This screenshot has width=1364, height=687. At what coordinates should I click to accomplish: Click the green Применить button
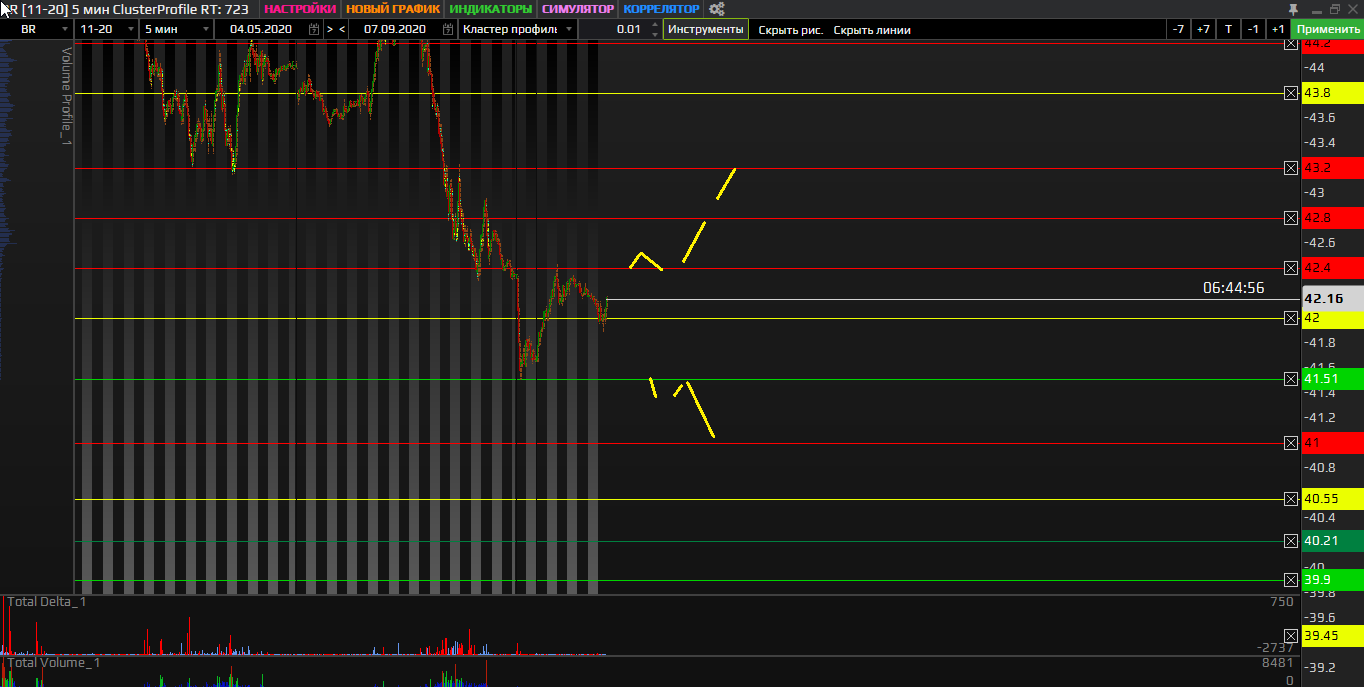tap(1327, 29)
